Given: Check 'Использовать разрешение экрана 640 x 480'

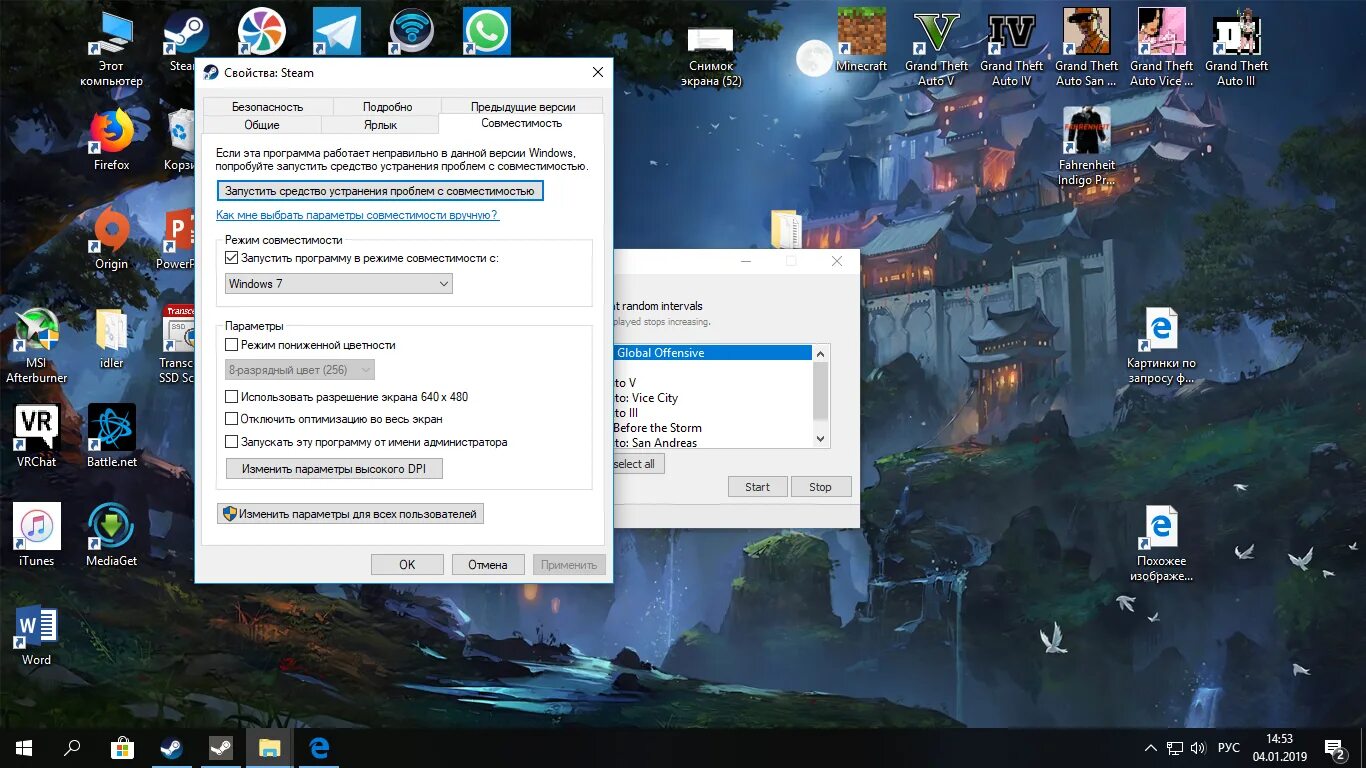Looking at the screenshot, I should [232, 397].
